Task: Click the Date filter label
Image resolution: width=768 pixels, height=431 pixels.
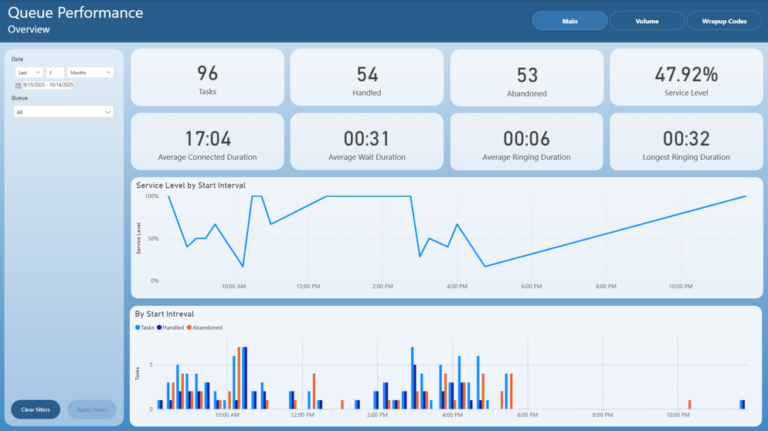Action: (17, 59)
